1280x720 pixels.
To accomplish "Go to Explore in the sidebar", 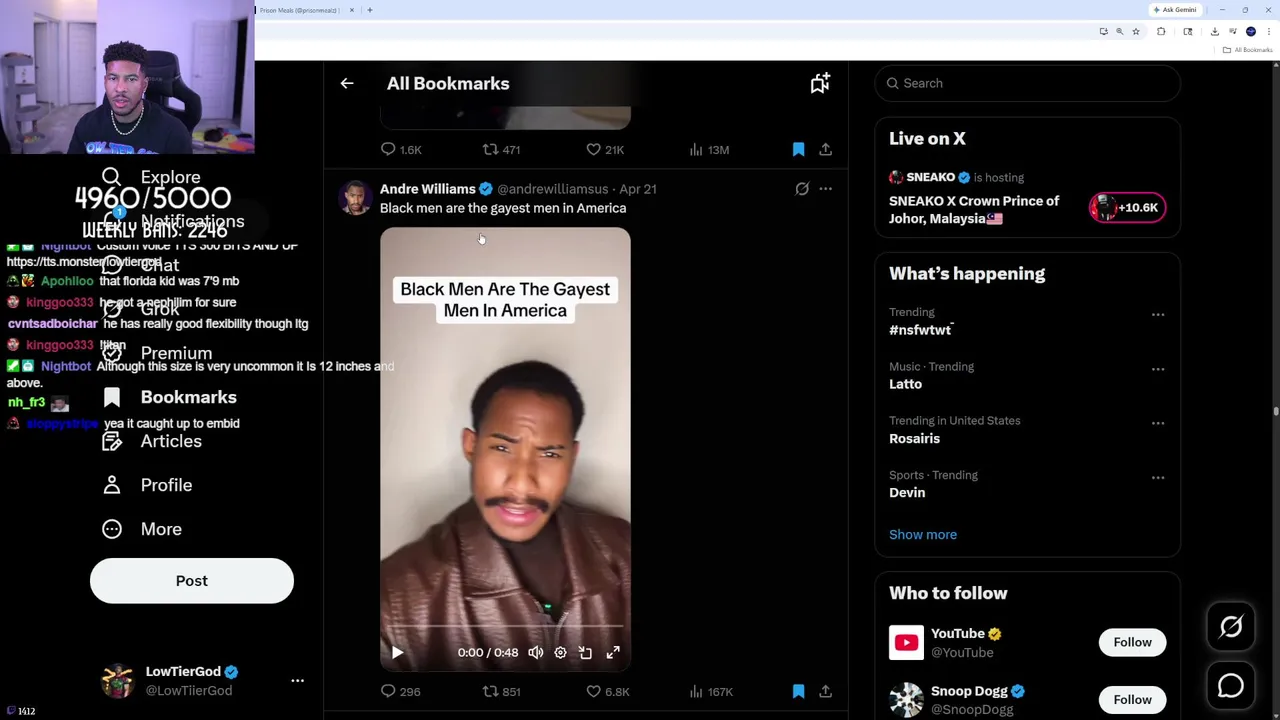I will pos(152,177).
